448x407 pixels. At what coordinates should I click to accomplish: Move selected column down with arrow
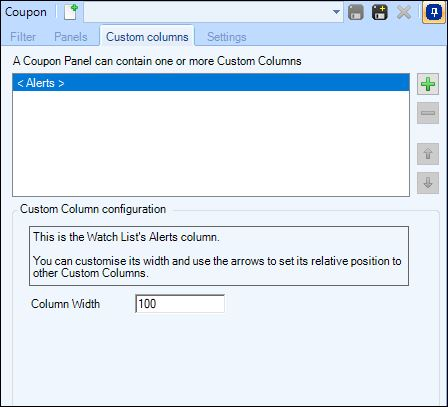click(x=428, y=183)
